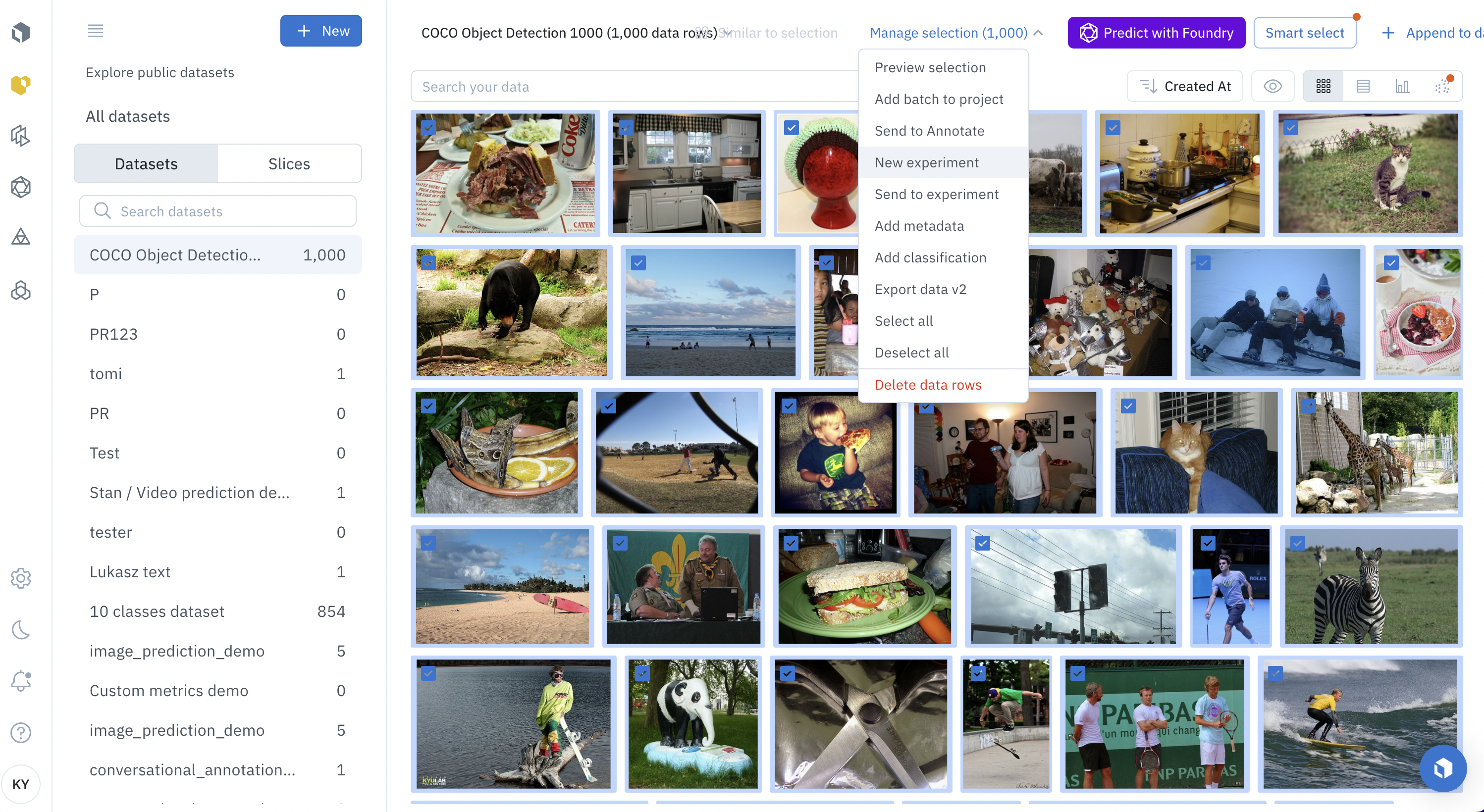Switch to Datasets tab
Screen dimensions: 1484x812
point(146,162)
